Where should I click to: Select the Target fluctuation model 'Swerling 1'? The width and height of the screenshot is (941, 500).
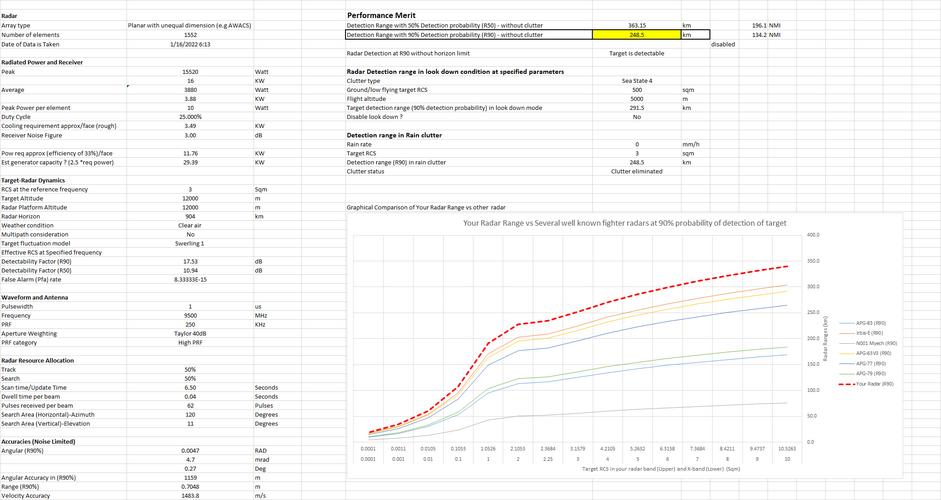click(190, 243)
